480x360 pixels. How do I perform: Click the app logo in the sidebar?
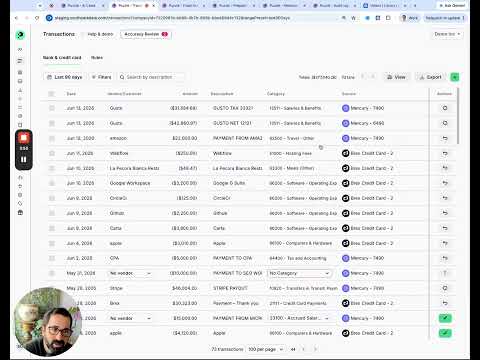(20, 35)
